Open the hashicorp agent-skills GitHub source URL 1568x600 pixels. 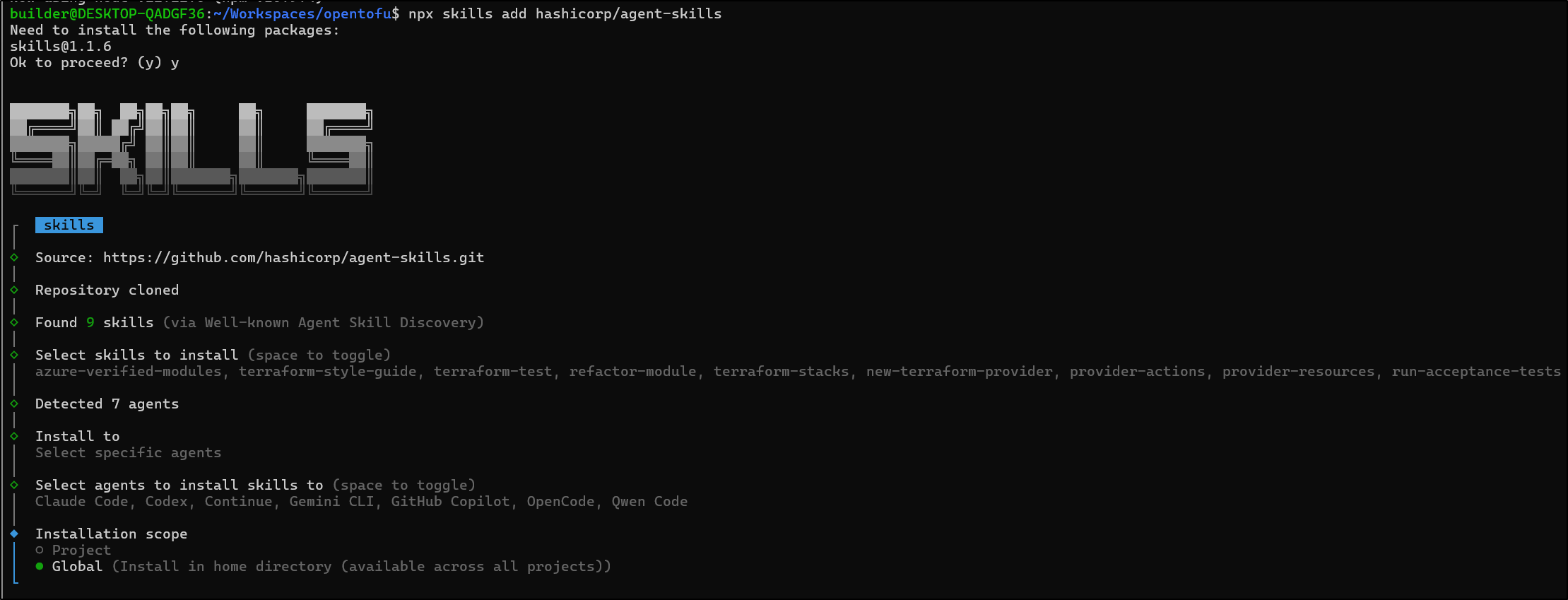(x=293, y=257)
